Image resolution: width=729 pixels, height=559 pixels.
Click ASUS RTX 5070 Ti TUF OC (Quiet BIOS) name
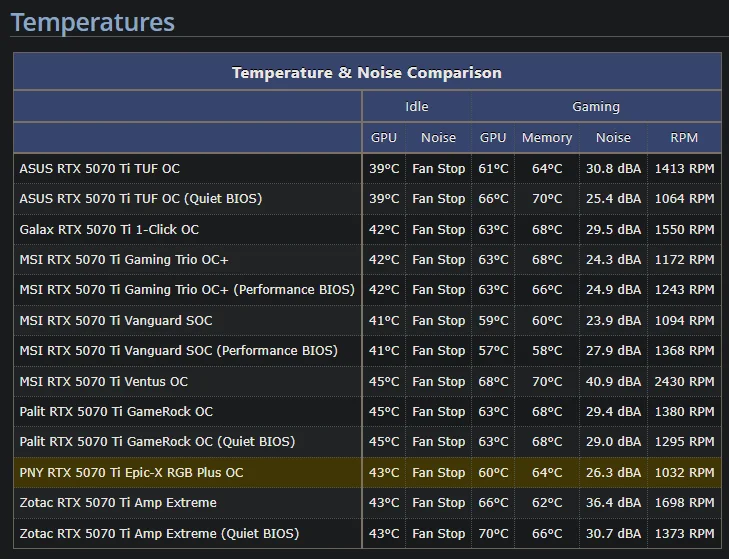pos(141,199)
